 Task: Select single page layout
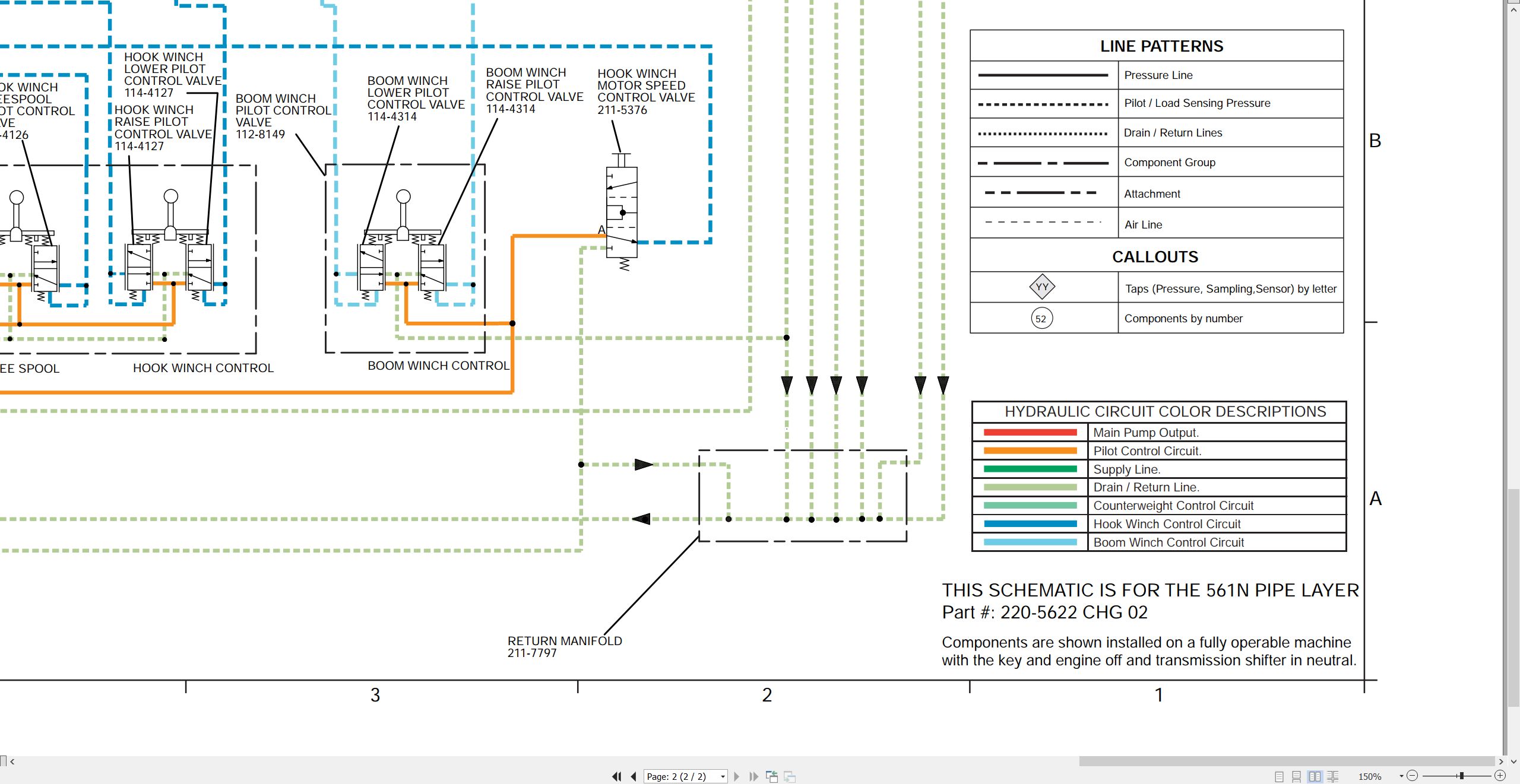(x=1280, y=776)
